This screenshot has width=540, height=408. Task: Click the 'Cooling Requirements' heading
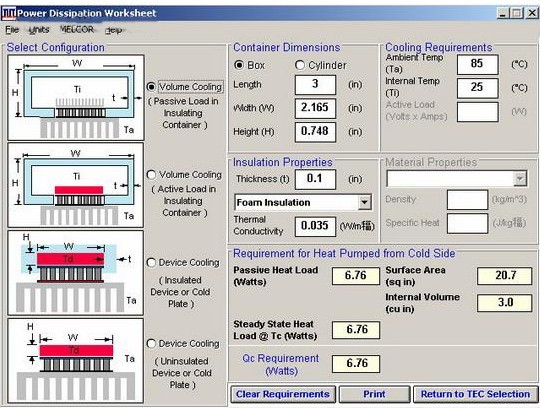[x=439, y=47]
